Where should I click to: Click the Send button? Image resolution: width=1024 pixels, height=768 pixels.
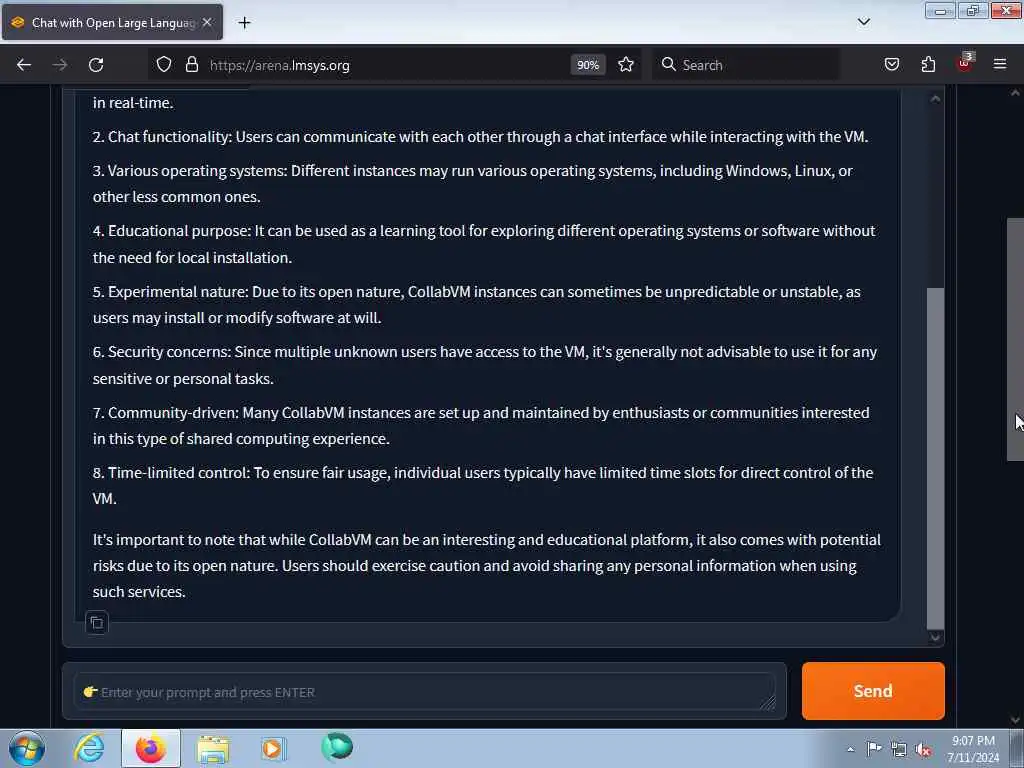click(873, 691)
